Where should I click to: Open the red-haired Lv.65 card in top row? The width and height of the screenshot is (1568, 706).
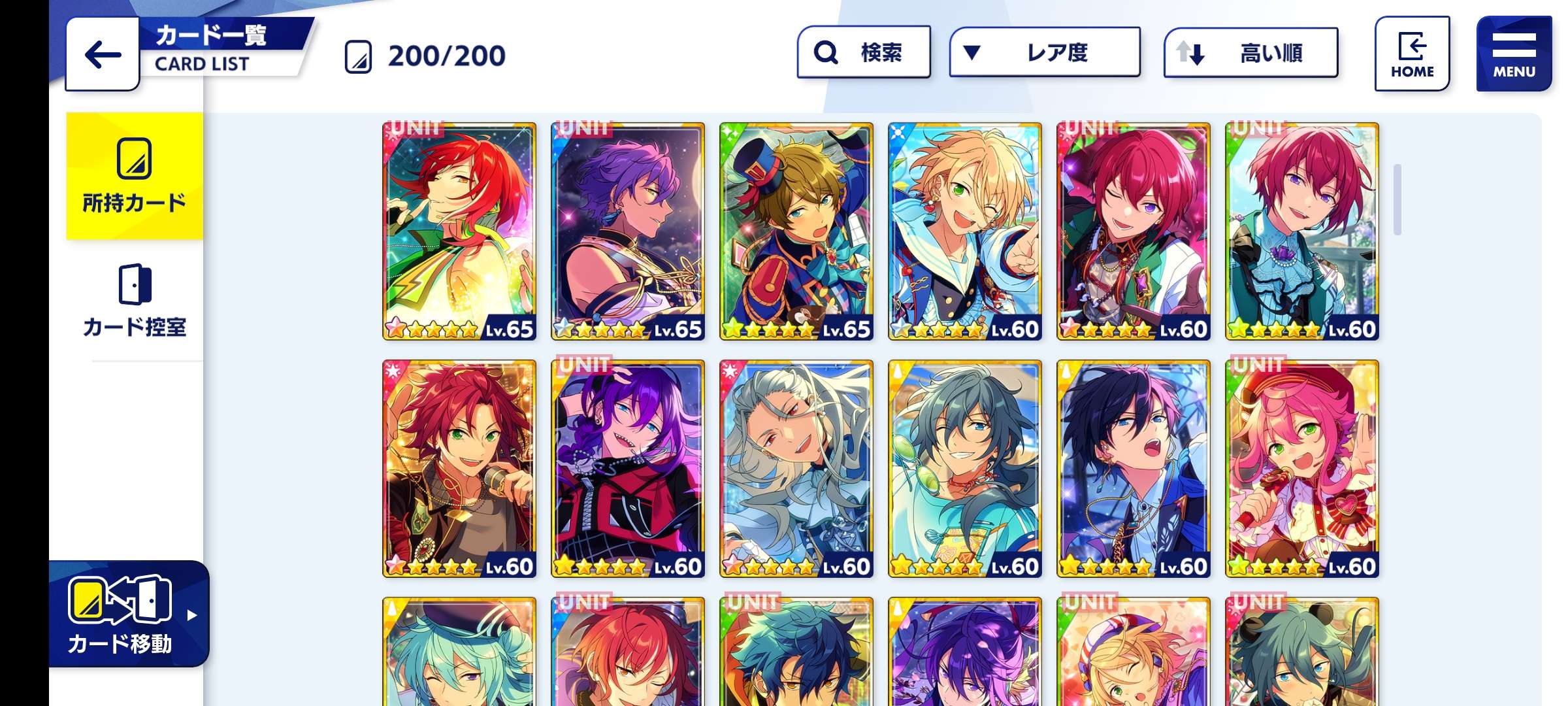pyautogui.click(x=459, y=231)
